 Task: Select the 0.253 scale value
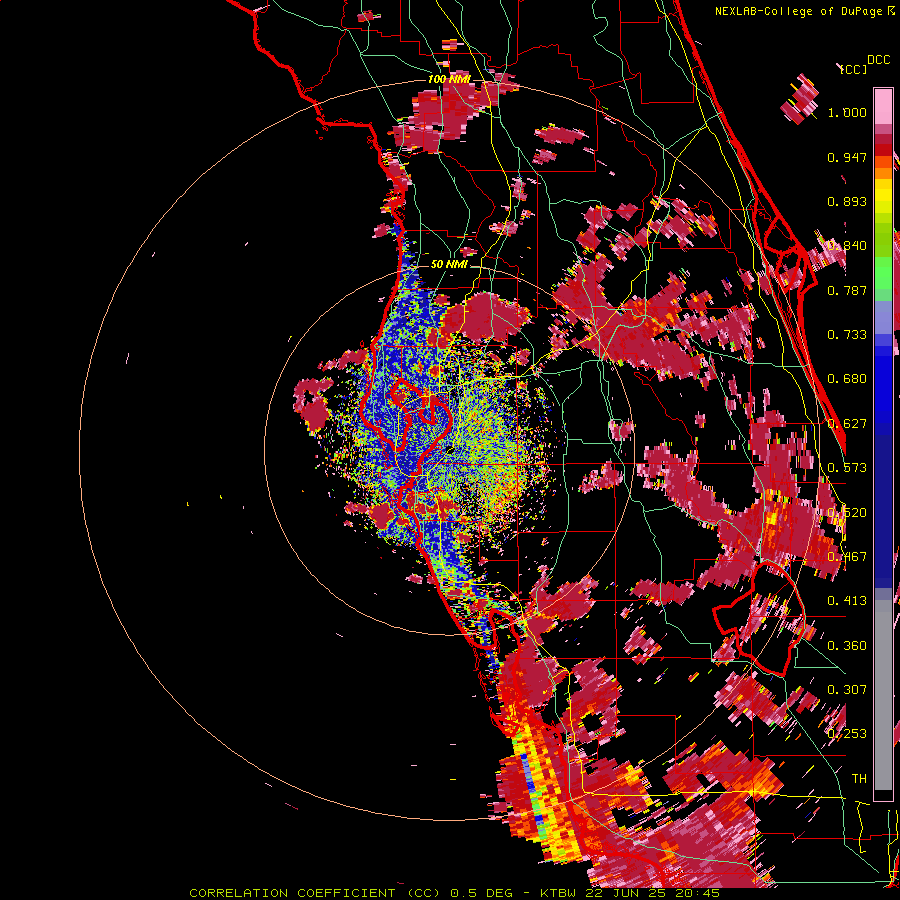pos(847,734)
